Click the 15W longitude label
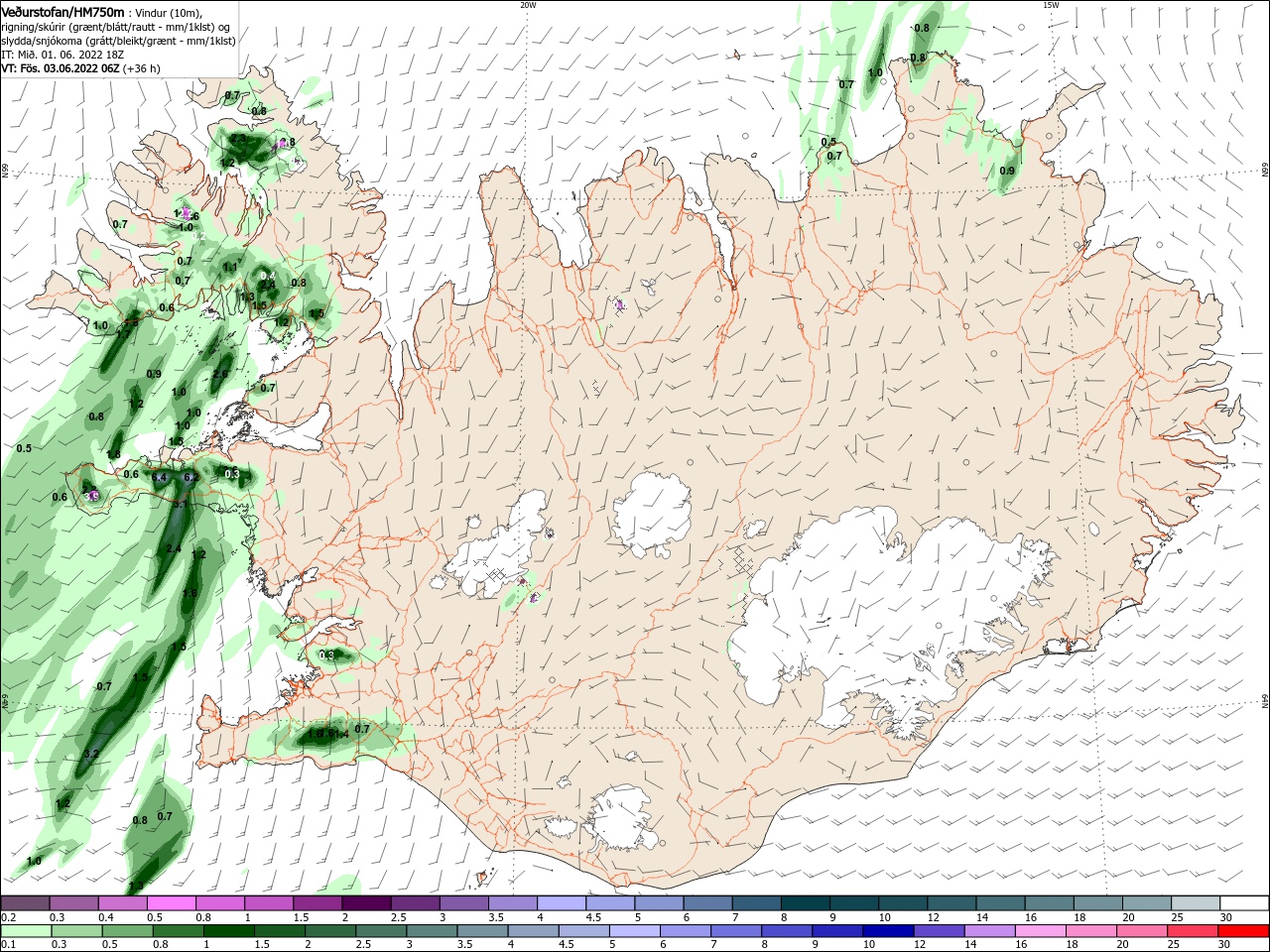This screenshot has width=1270, height=952. click(1051, 5)
